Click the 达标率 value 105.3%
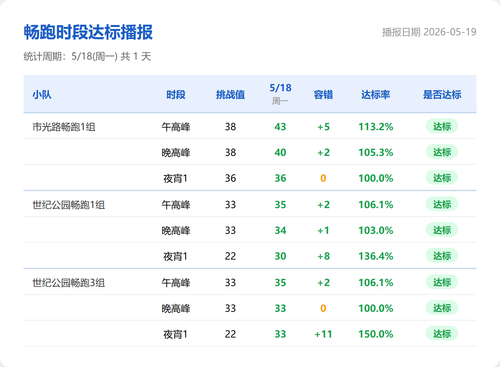The image size is (500, 367). pyautogui.click(x=376, y=153)
